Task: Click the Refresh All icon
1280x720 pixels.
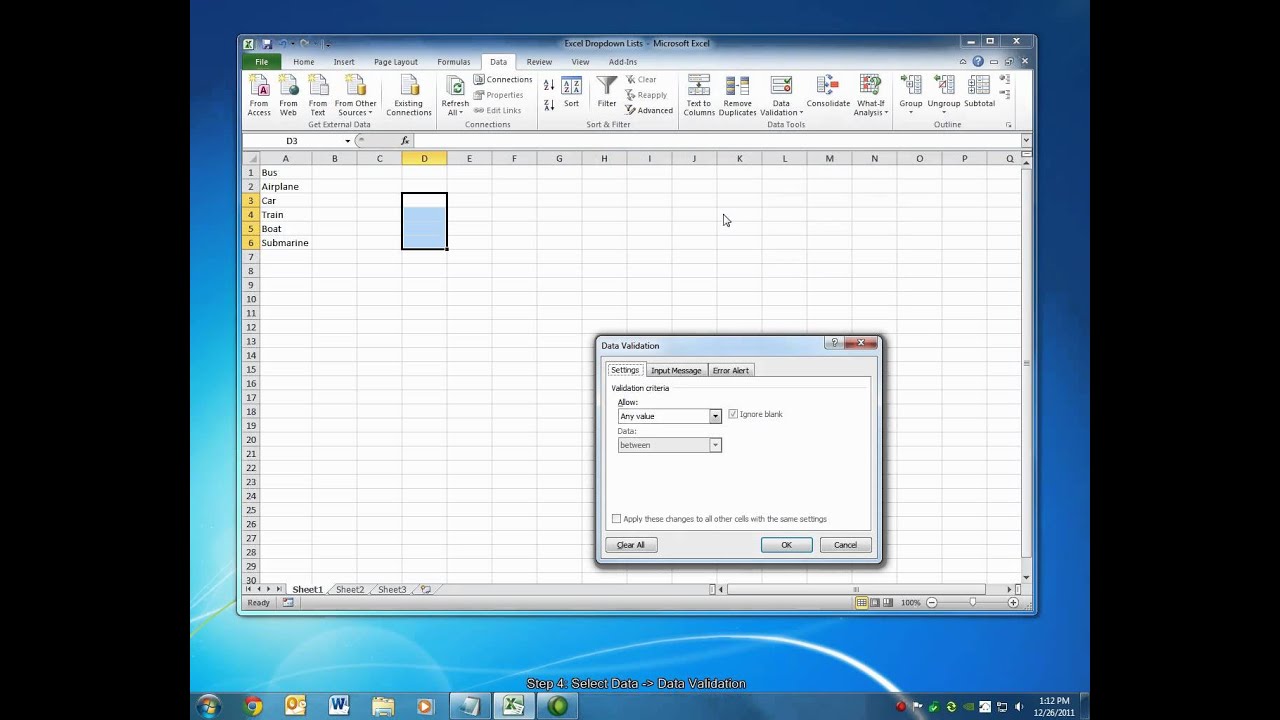Action: 455,96
